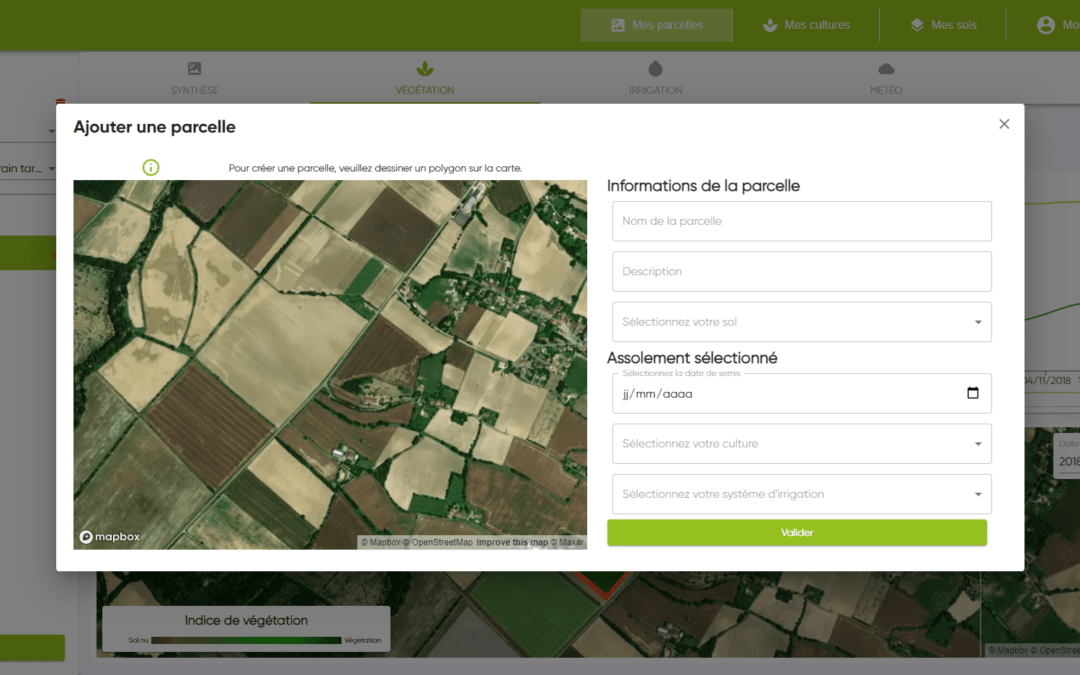This screenshot has height=675, width=1080.
Task: Click the Irrigation water drop icon
Action: (x=655, y=68)
